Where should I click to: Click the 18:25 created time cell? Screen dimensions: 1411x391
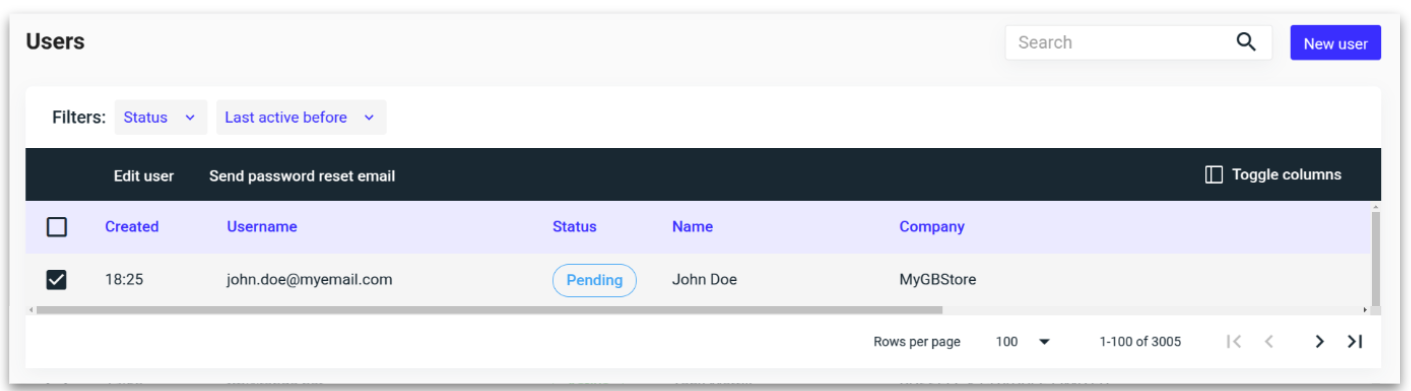point(124,280)
